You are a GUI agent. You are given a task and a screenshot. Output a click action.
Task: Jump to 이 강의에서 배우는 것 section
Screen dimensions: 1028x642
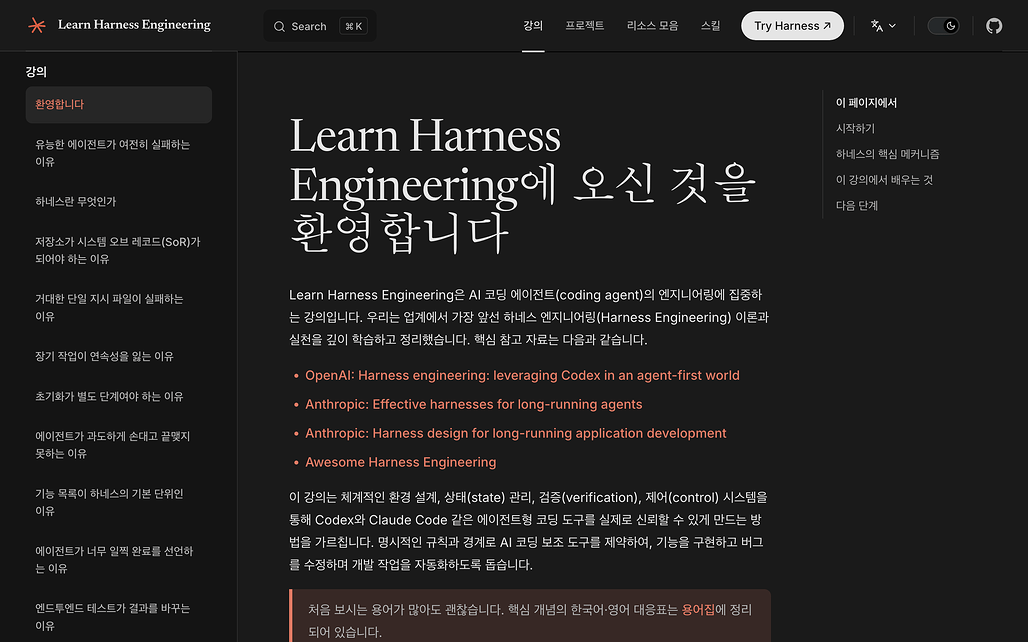(x=884, y=180)
